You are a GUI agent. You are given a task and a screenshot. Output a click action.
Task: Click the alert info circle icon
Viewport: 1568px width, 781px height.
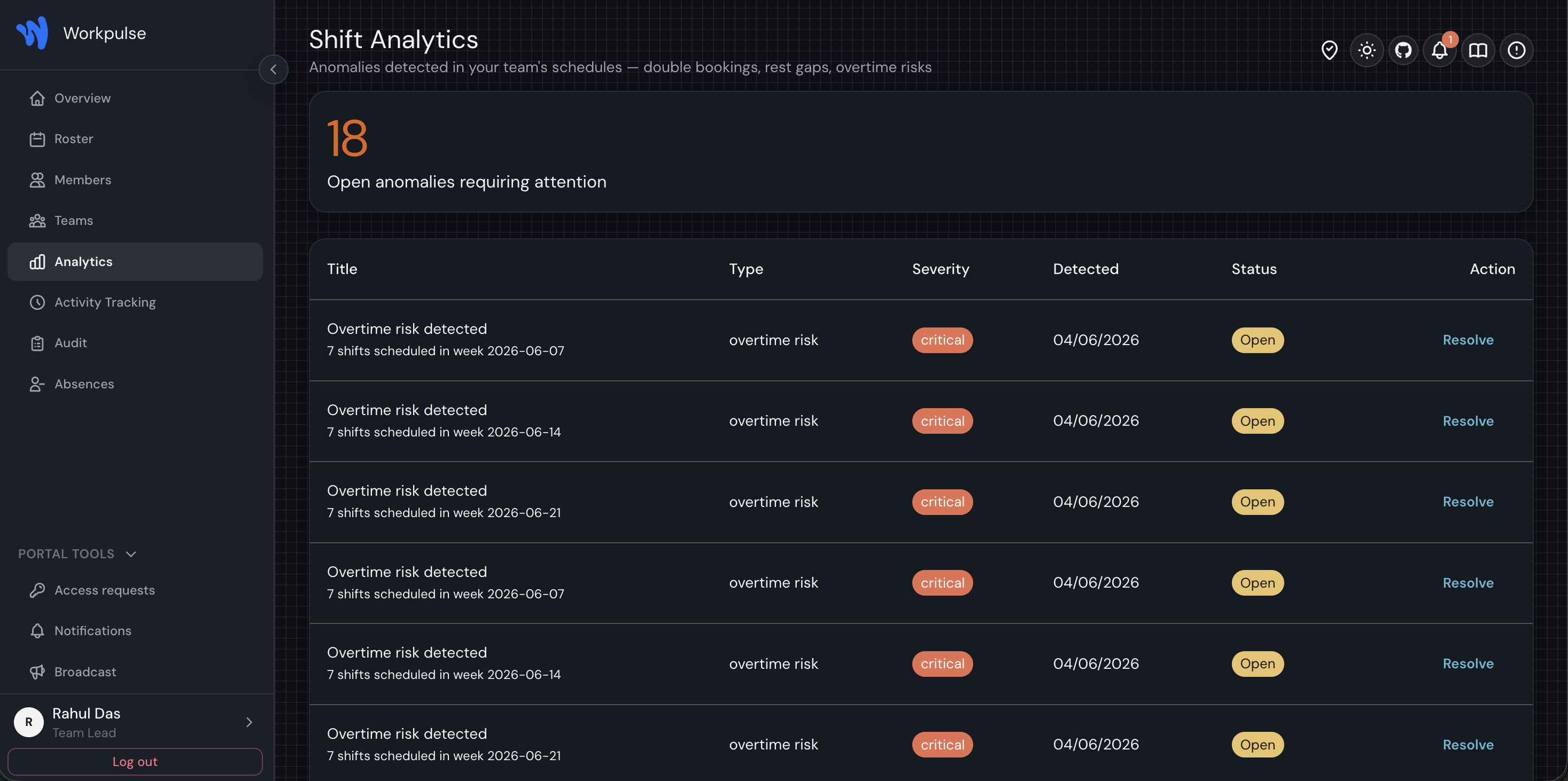click(x=1516, y=50)
